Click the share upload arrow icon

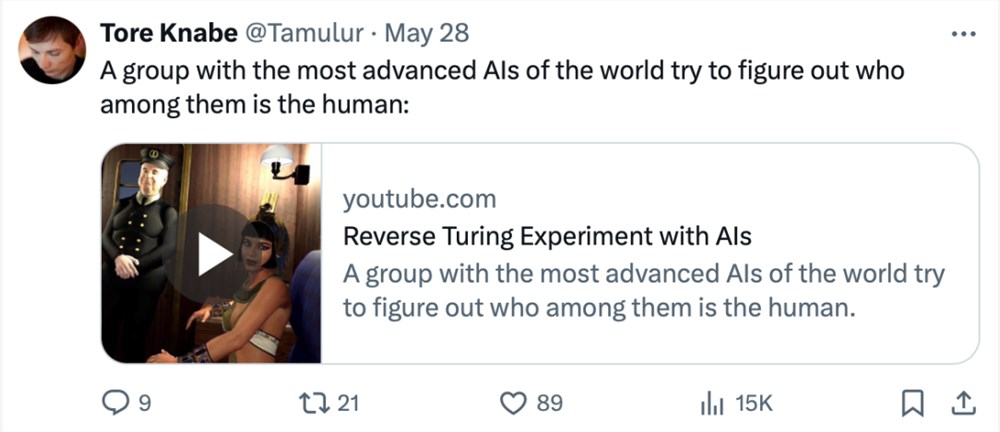[x=962, y=403]
